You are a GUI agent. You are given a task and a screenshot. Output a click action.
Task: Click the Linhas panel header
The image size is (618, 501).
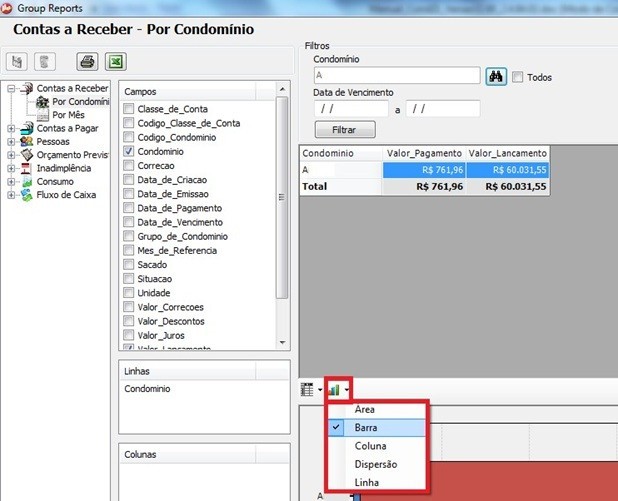[187, 371]
